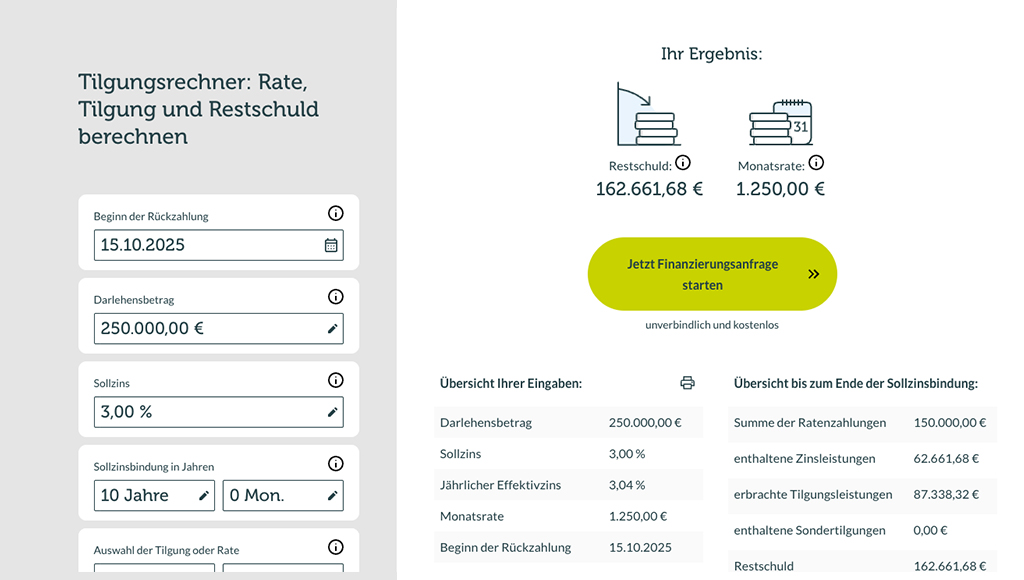Start Finanzierungsanfrage with the green button
Image resolution: width=1024 pixels, height=580 pixels.
tap(711, 274)
